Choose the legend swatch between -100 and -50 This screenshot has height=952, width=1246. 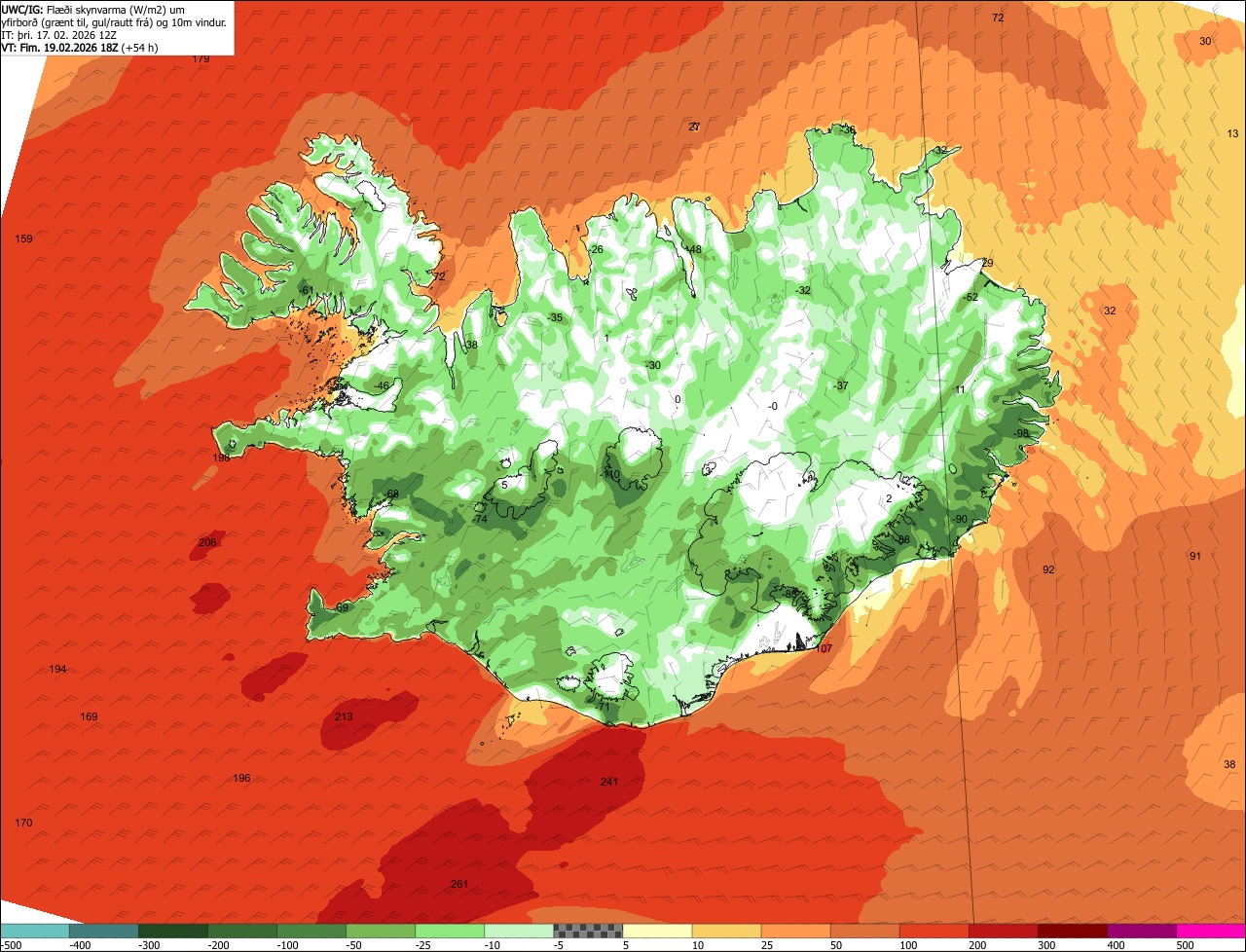pos(311,931)
